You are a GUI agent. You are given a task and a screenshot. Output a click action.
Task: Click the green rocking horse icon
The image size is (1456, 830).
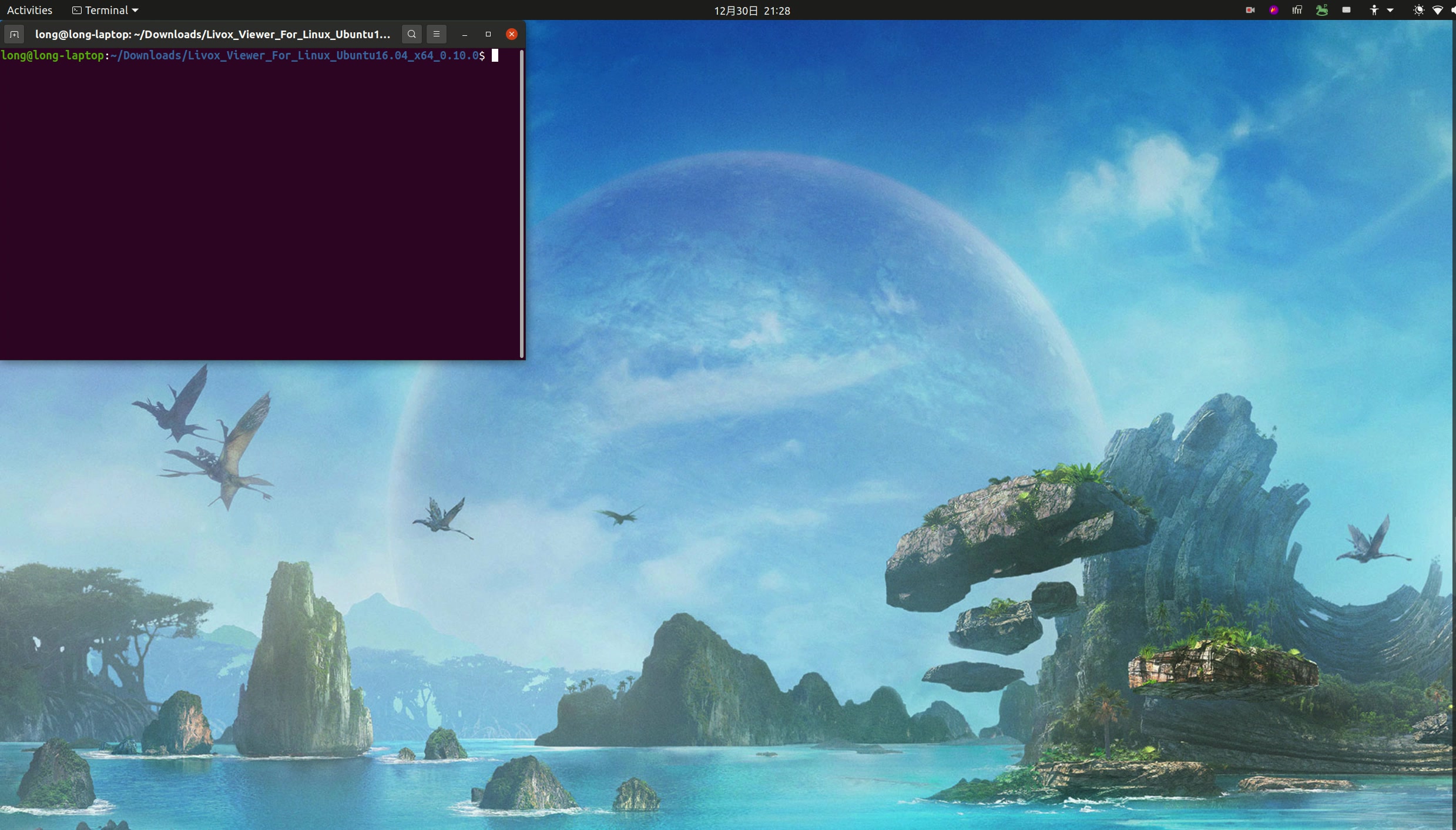point(1321,10)
